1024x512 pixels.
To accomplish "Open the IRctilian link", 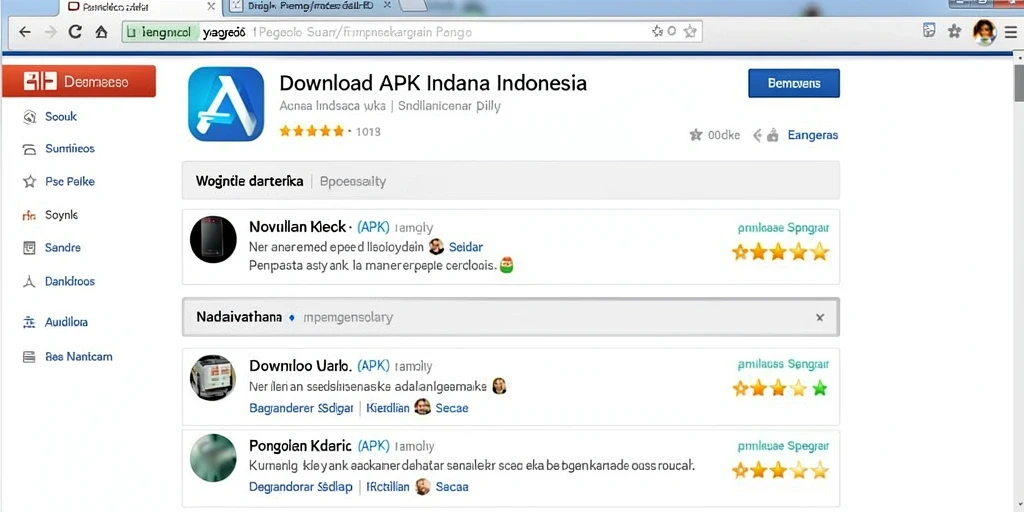I will (x=388, y=487).
